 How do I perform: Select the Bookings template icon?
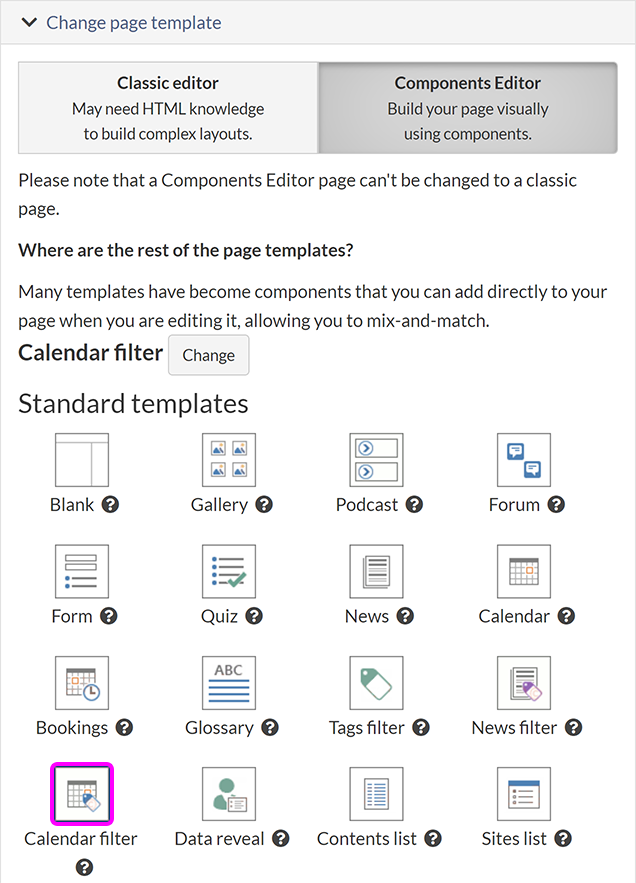tap(81, 683)
